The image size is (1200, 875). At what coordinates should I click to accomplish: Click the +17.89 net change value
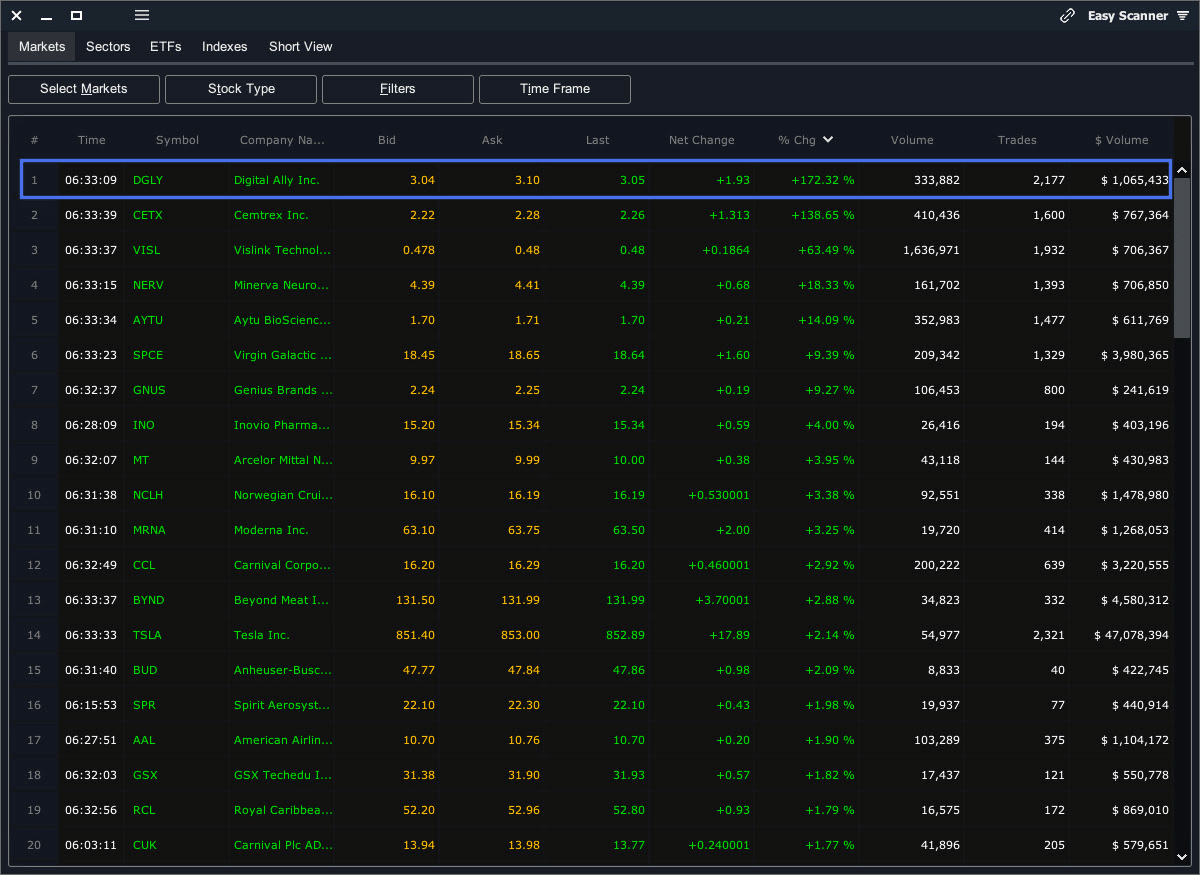click(x=728, y=635)
